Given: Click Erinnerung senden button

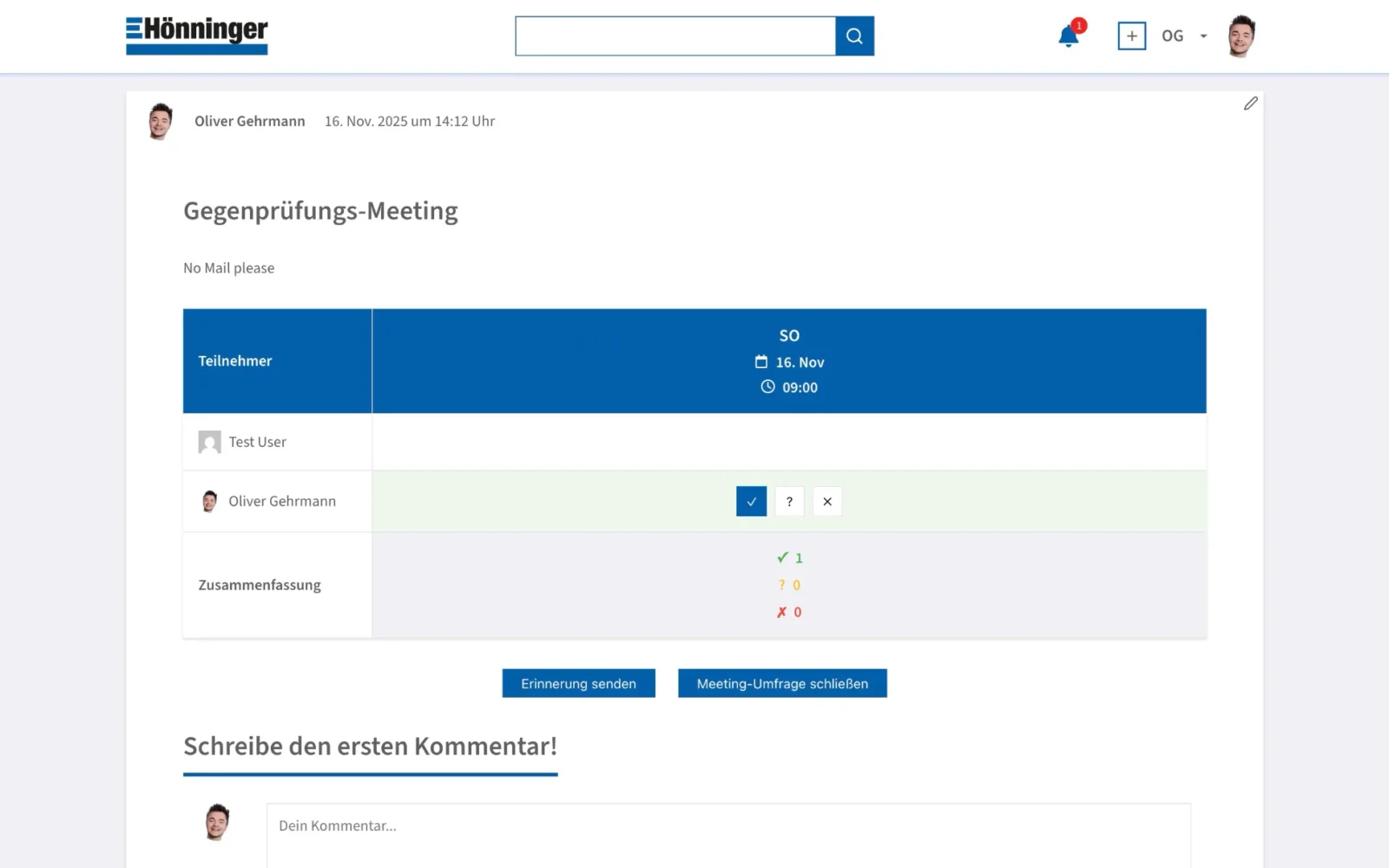Looking at the screenshot, I should [578, 683].
